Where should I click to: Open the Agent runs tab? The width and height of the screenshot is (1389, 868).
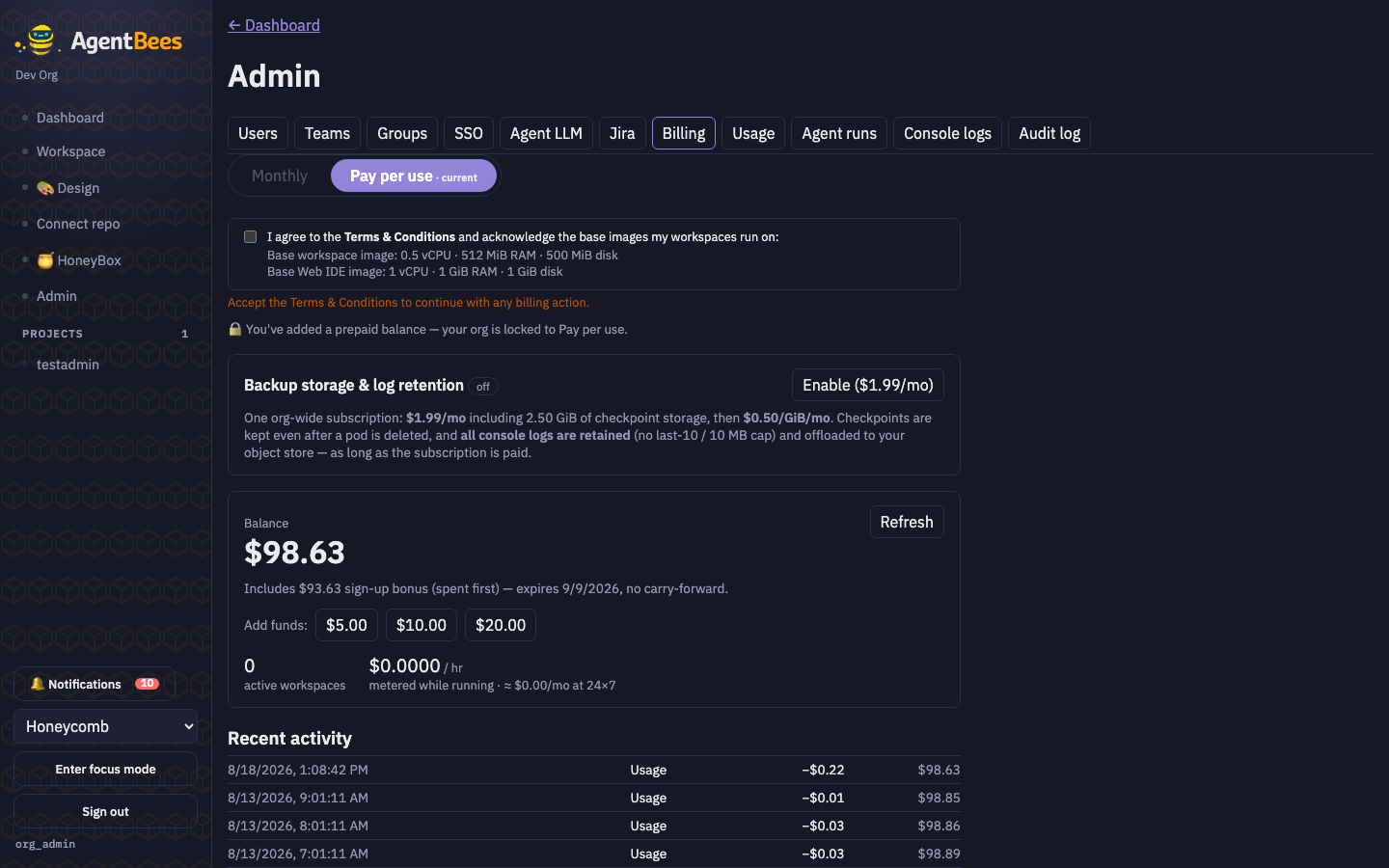[x=839, y=133]
